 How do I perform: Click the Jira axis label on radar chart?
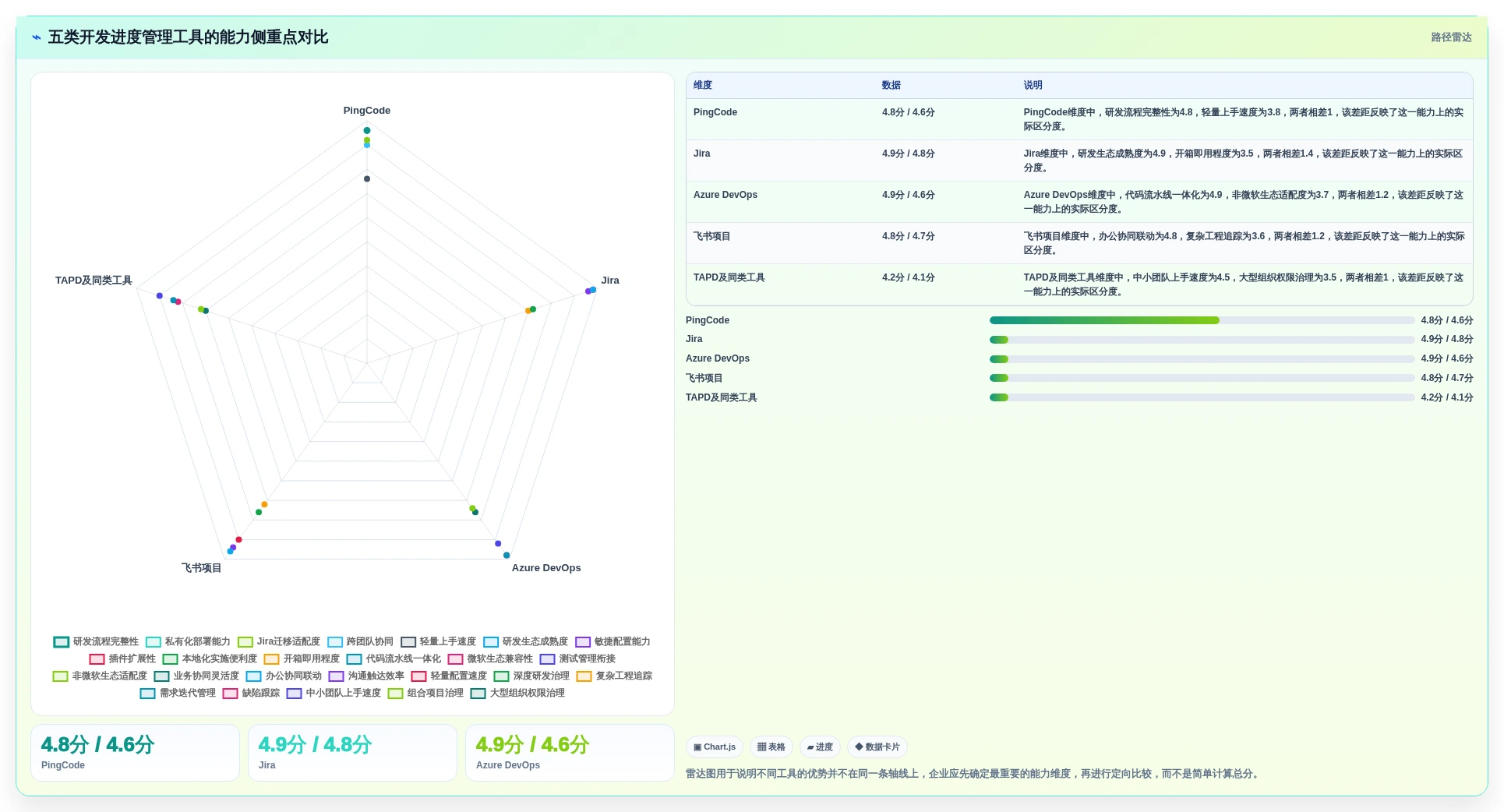point(610,281)
